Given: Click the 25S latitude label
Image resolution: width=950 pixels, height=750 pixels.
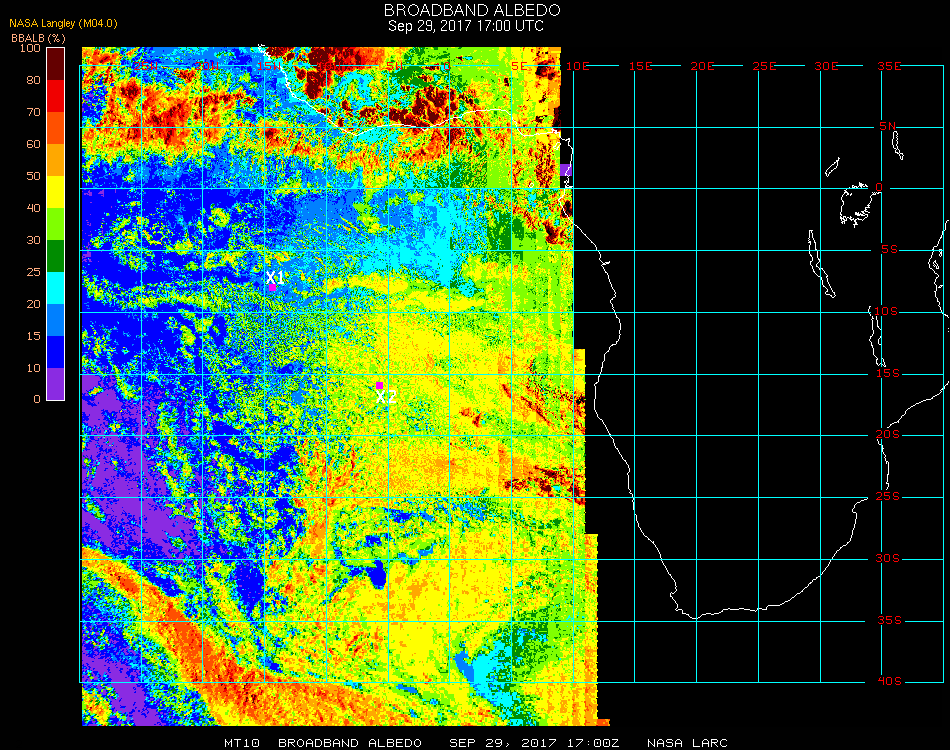Looking at the screenshot, I should [x=888, y=497].
